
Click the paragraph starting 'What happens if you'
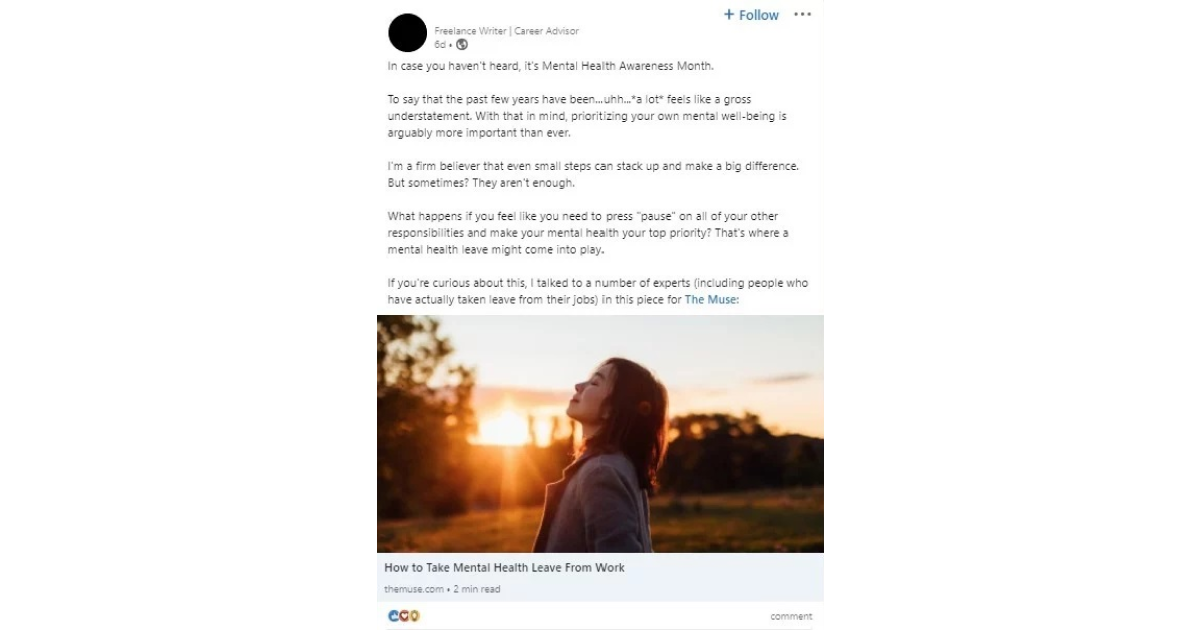click(x=587, y=233)
